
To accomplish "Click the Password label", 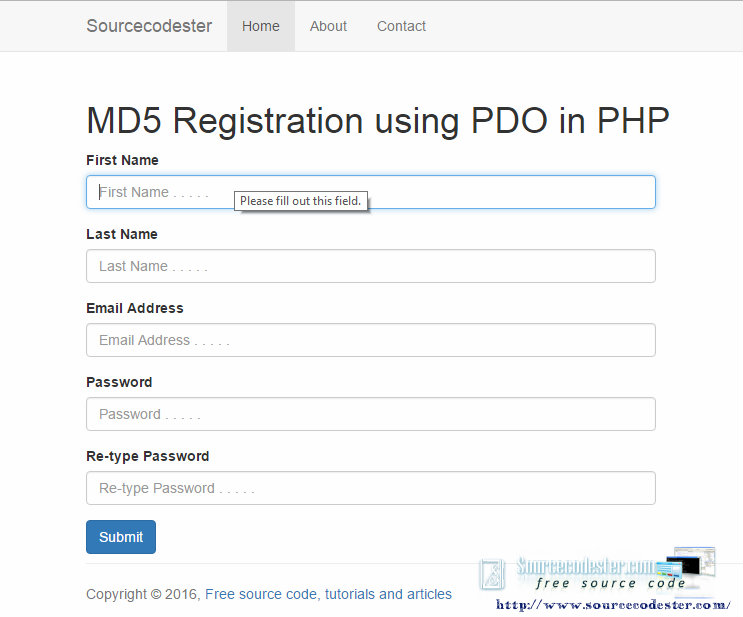I will pyautogui.click(x=119, y=382).
